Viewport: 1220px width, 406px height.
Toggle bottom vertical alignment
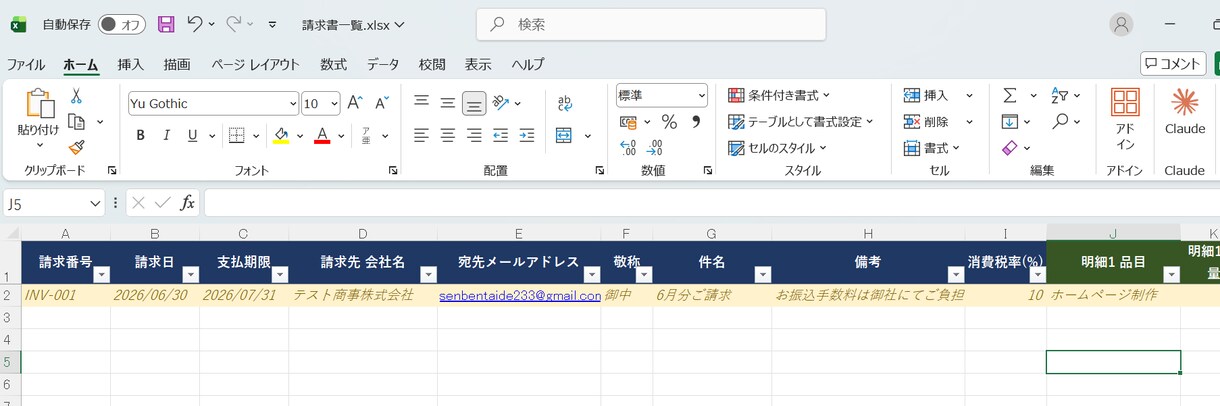474,102
